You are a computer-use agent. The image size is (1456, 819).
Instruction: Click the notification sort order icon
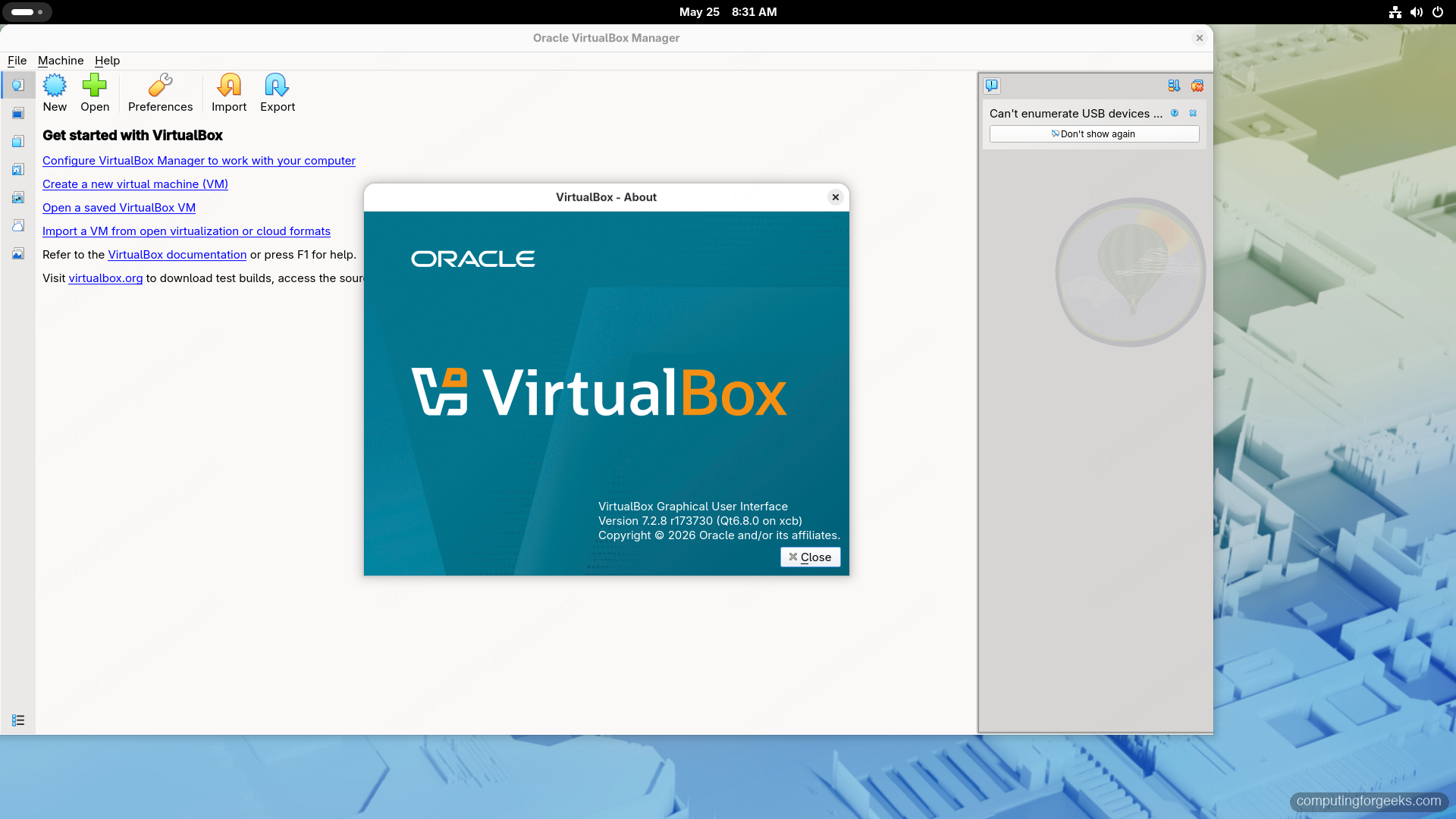coord(1174,86)
